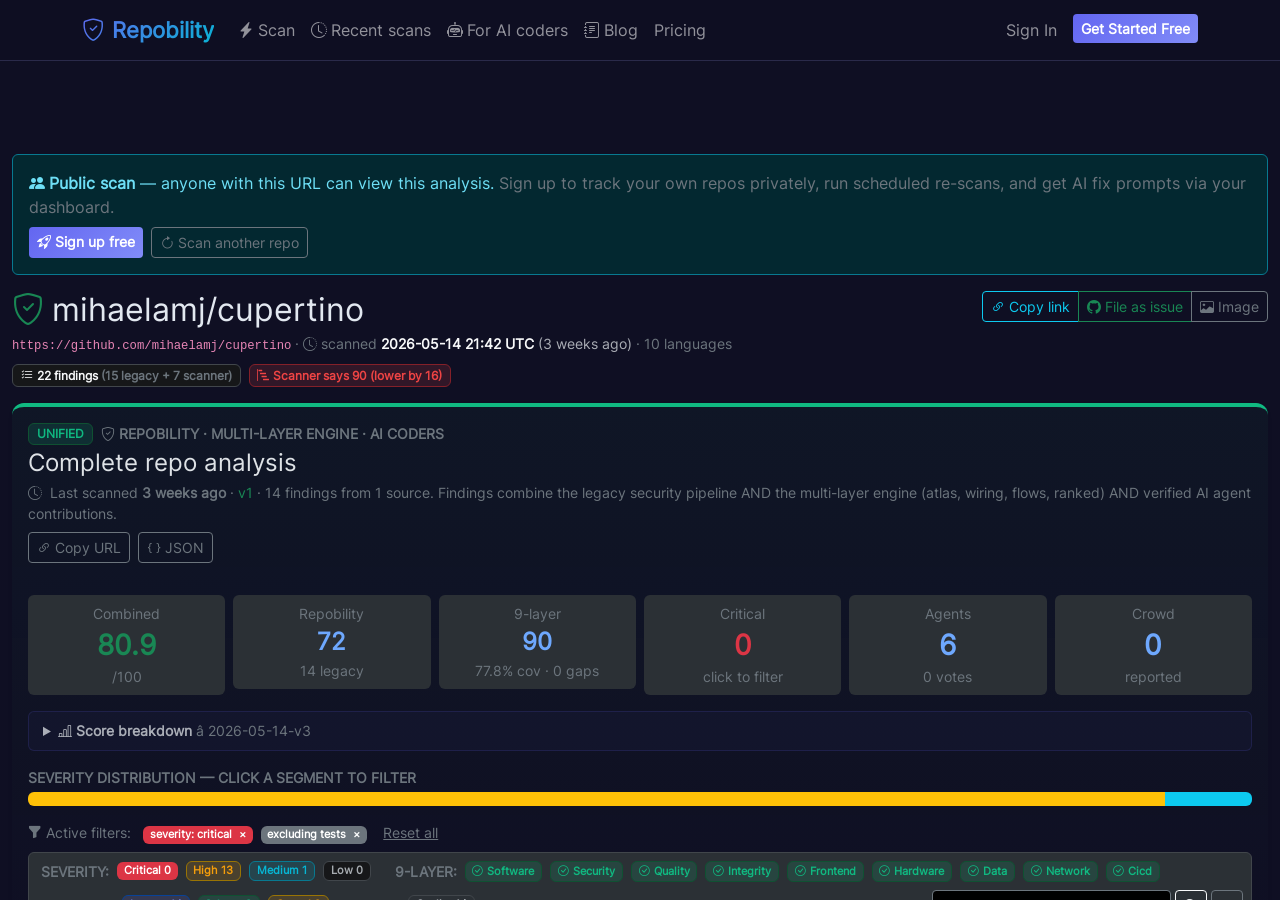1280x900 pixels.
Task: Toggle High 13 severity filter
Action: [x=213, y=870]
